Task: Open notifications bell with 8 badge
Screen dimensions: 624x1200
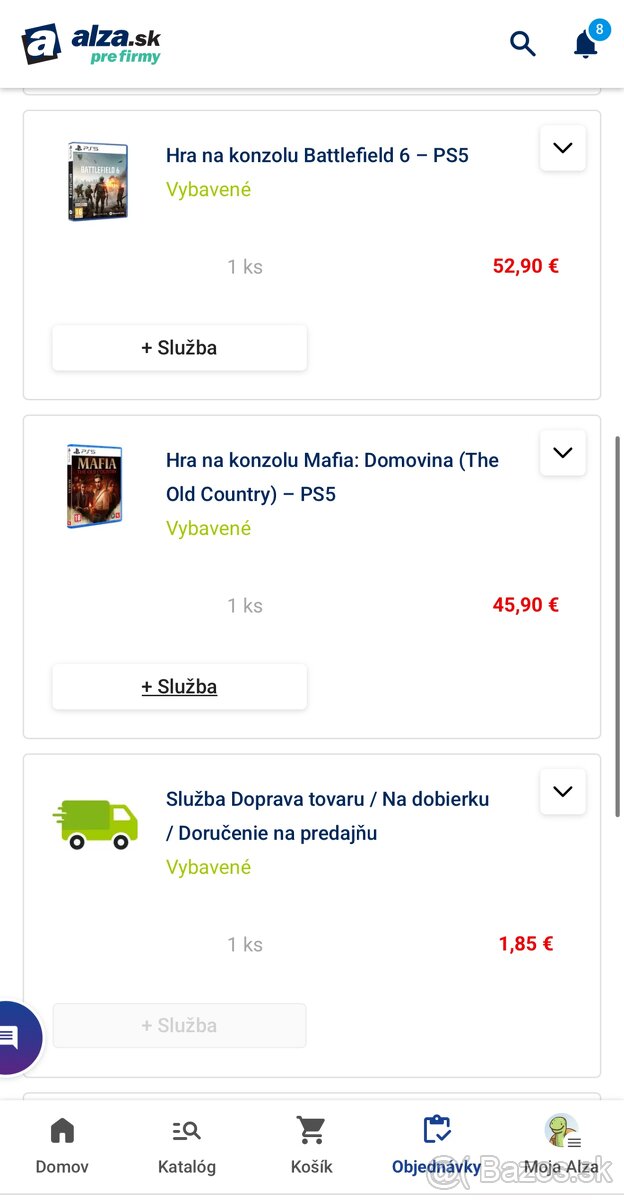Action: pos(585,43)
